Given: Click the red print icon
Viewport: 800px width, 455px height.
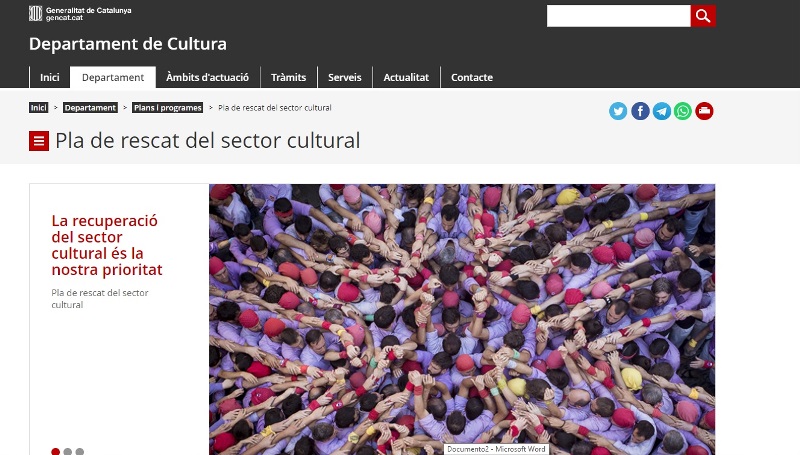Looking at the screenshot, I should tap(704, 111).
